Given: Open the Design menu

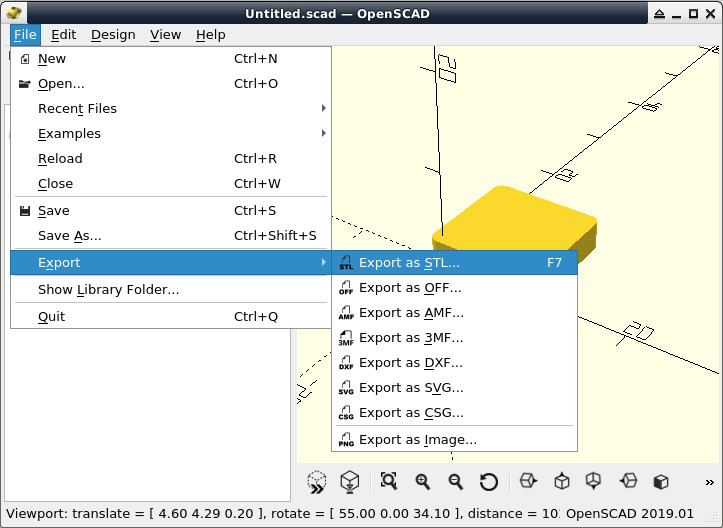Looking at the screenshot, I should click(113, 35).
